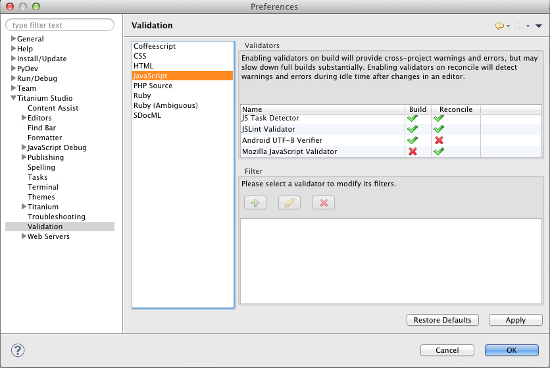The image size is (550, 368).
Task: Click the Restore Defaults button
Action: coord(442,320)
